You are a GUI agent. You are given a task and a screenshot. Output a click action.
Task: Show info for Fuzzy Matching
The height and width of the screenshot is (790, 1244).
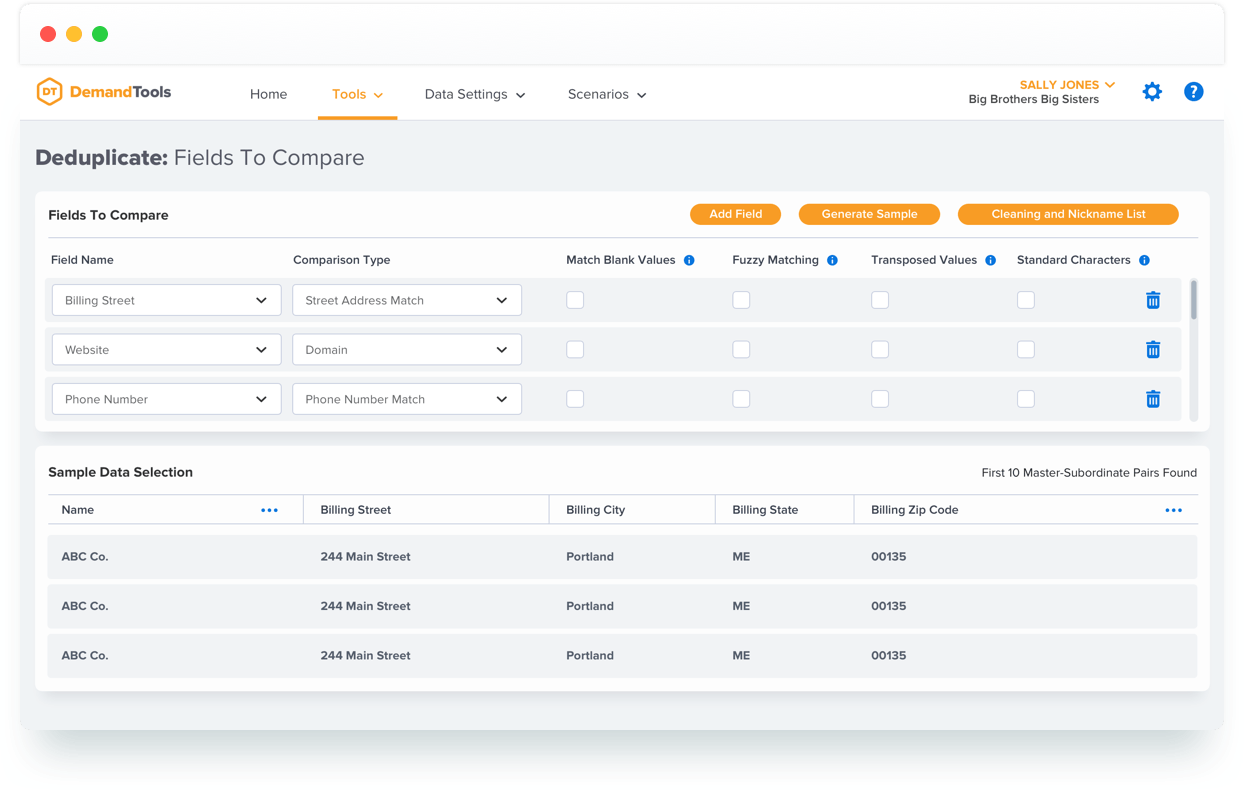tap(832, 260)
